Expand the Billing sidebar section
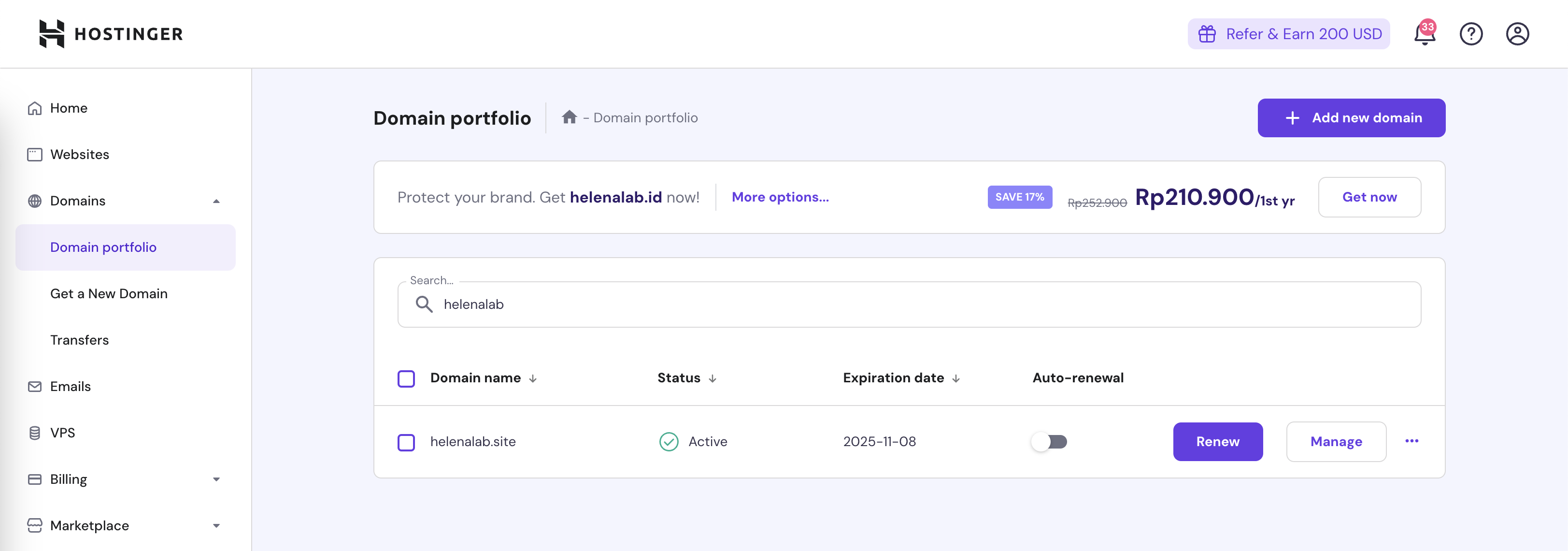 coord(216,479)
